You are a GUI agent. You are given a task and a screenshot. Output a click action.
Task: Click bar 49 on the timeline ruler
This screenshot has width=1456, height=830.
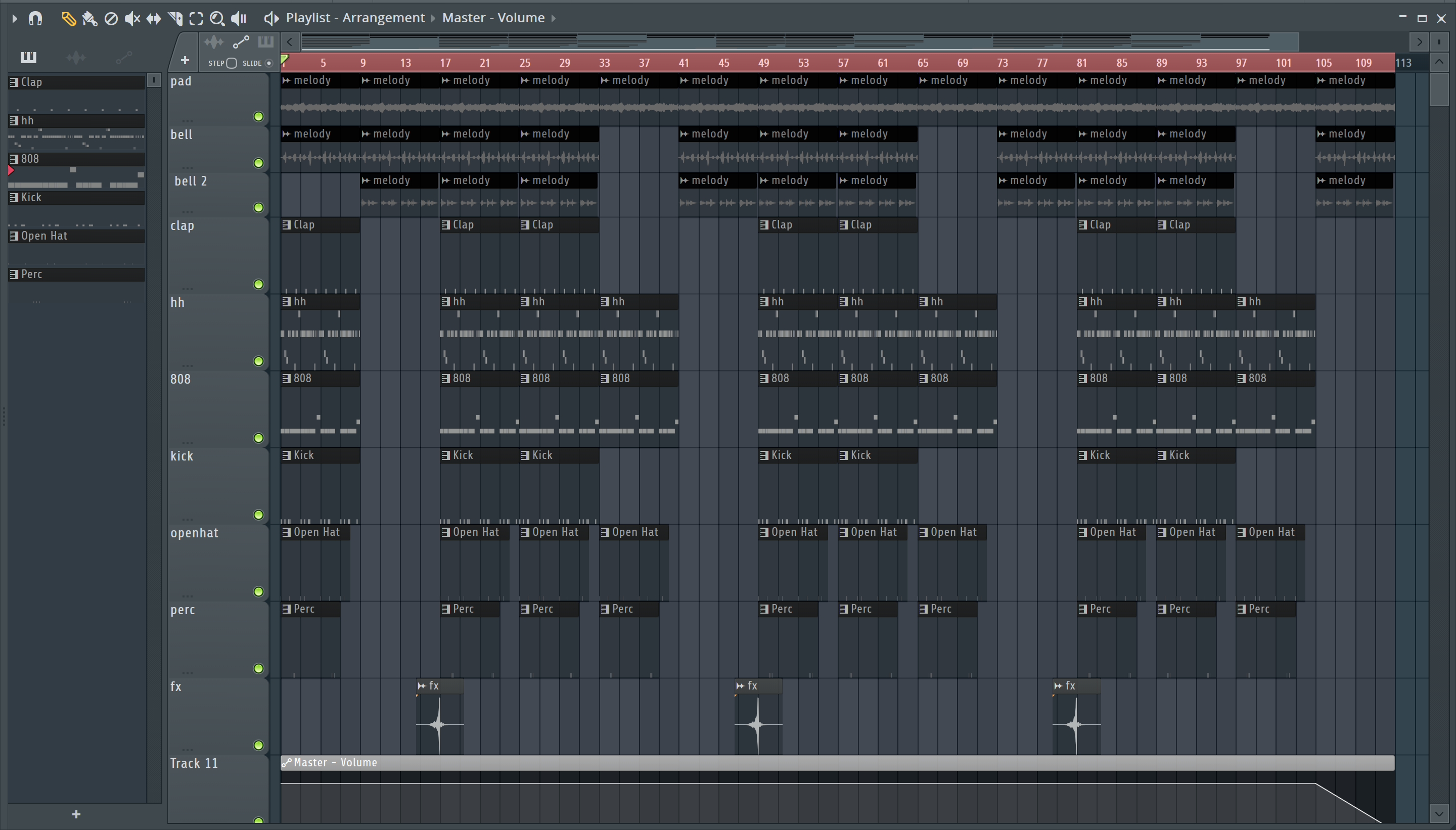(x=764, y=63)
